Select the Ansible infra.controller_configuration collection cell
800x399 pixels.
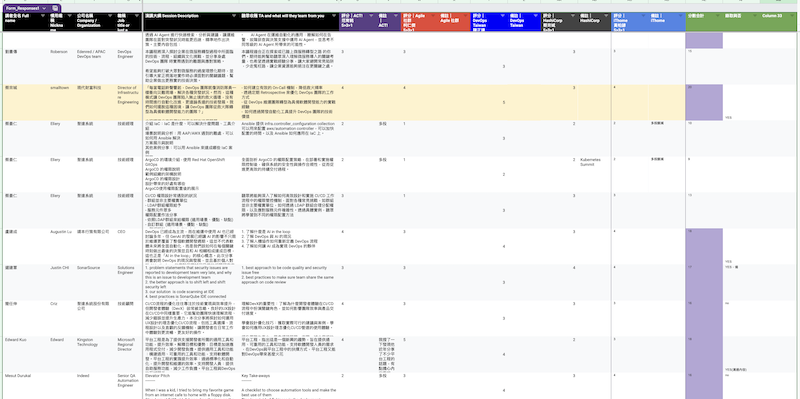click(289, 138)
